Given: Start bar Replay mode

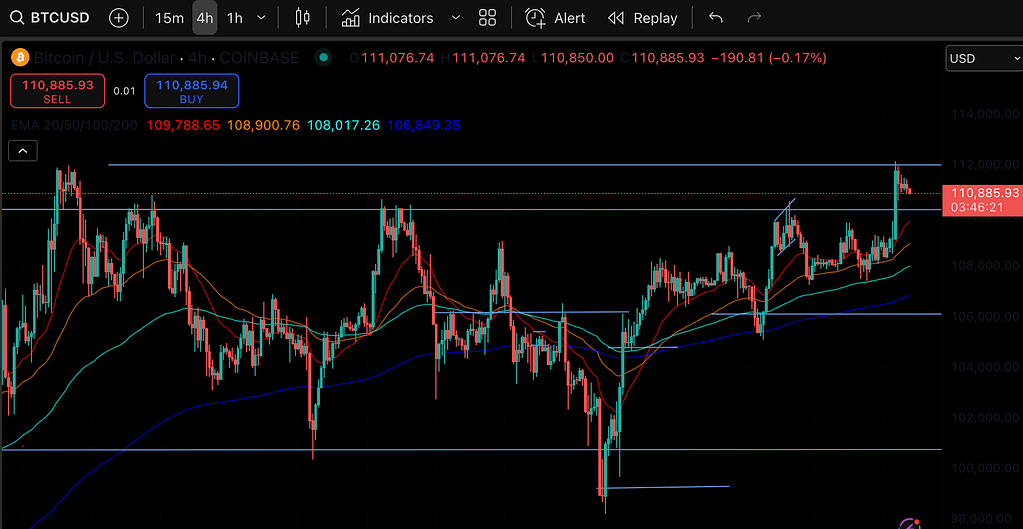Looking at the screenshot, I should (x=643, y=18).
